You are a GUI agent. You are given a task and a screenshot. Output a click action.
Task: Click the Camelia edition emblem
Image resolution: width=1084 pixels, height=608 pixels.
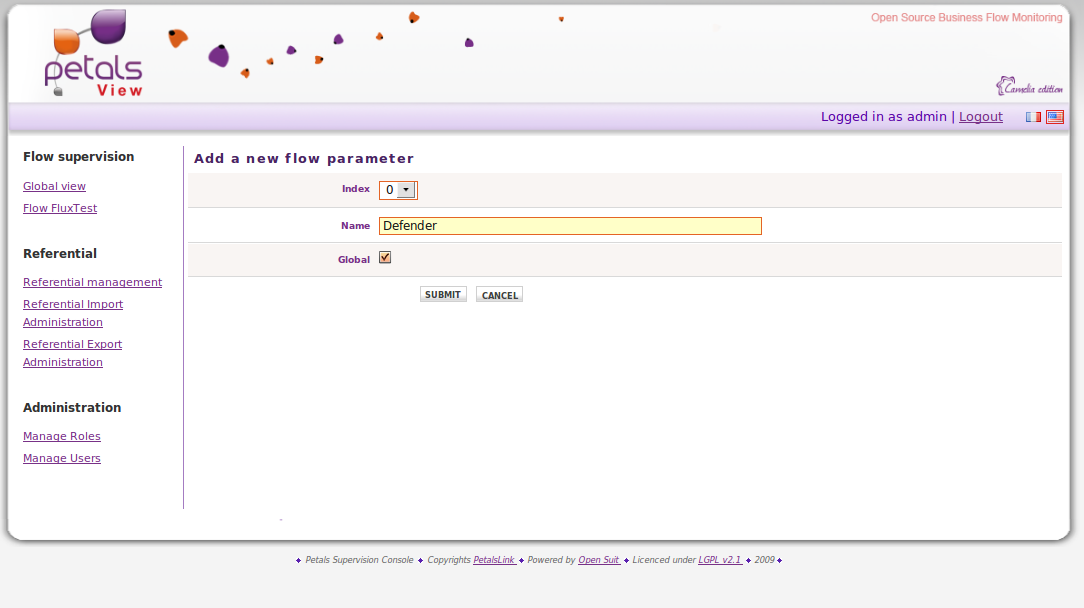pyautogui.click(x=1029, y=87)
